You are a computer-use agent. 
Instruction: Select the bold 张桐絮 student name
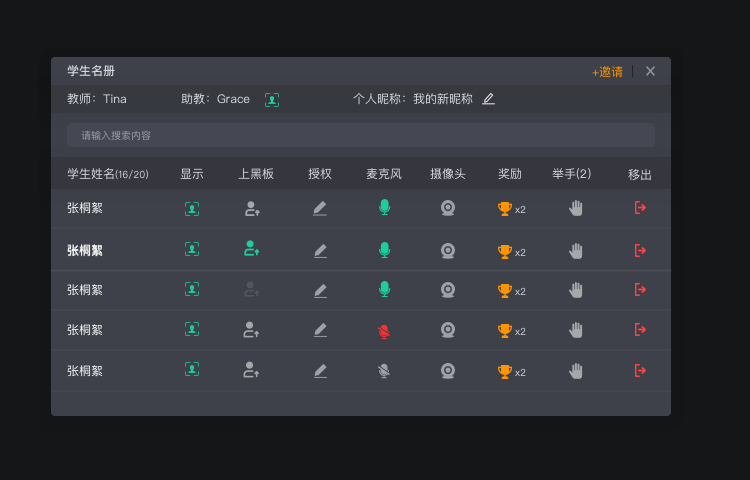(85, 251)
